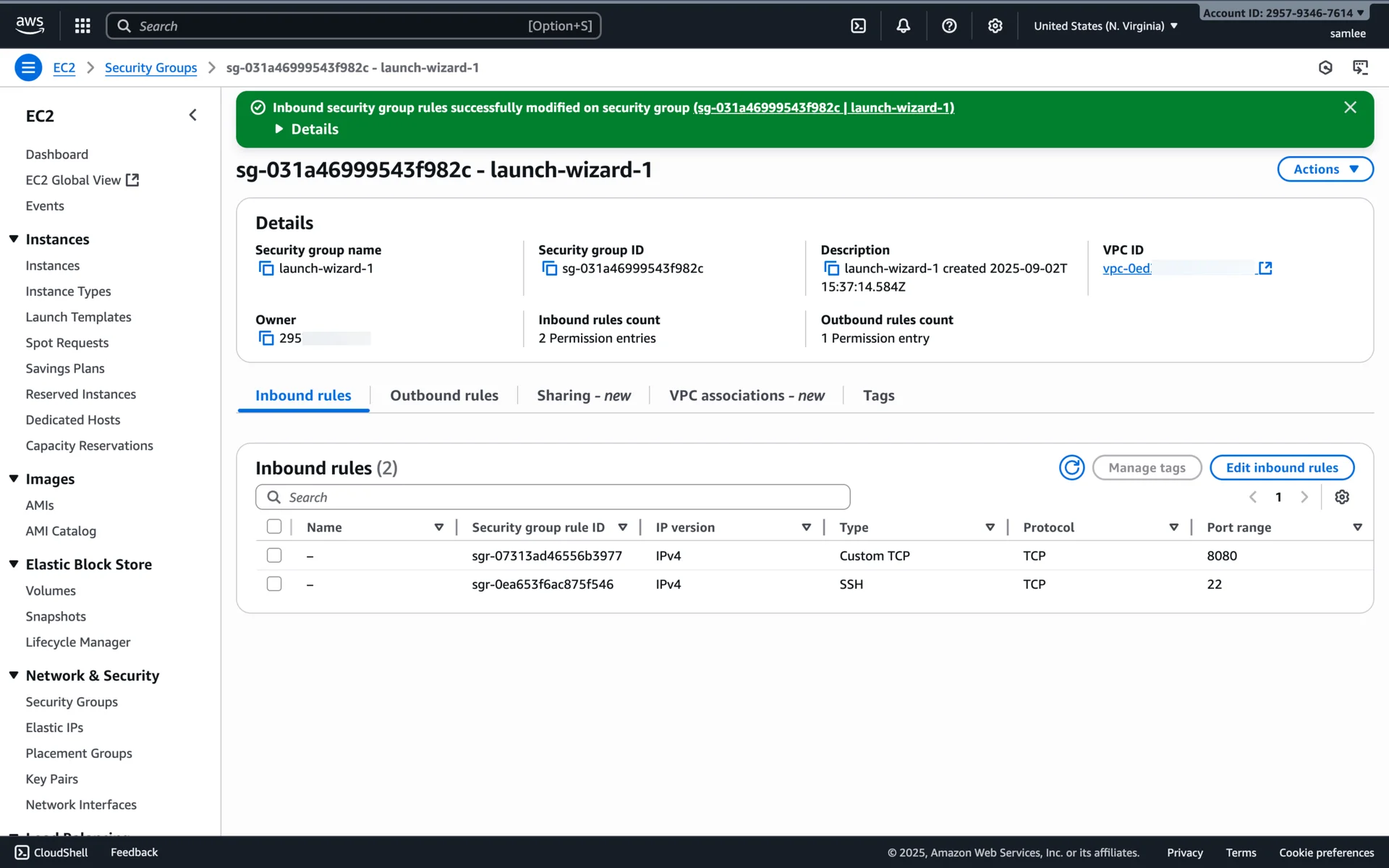Viewport: 1389px width, 868px height.
Task: Open the AWS services grid menu
Action: 82,26
